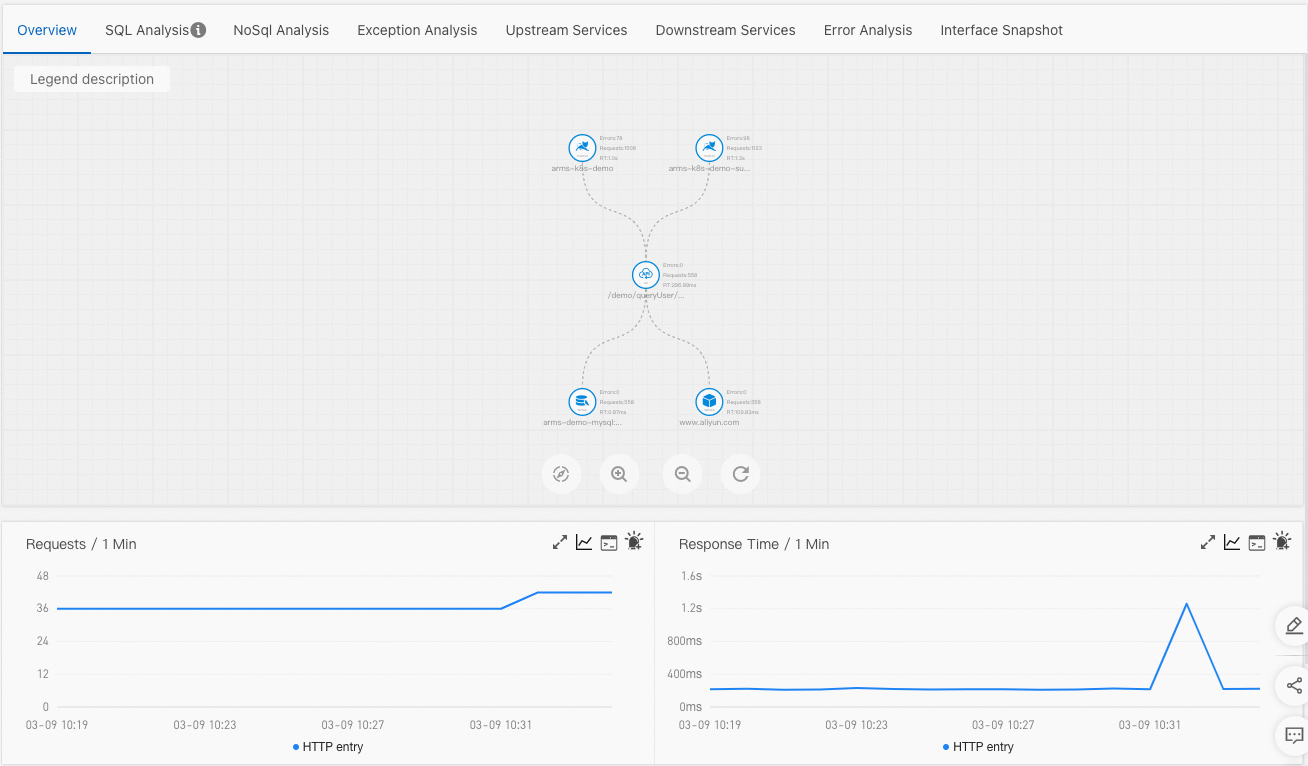Select the arms-demo-mysql database node icon

pos(582,402)
